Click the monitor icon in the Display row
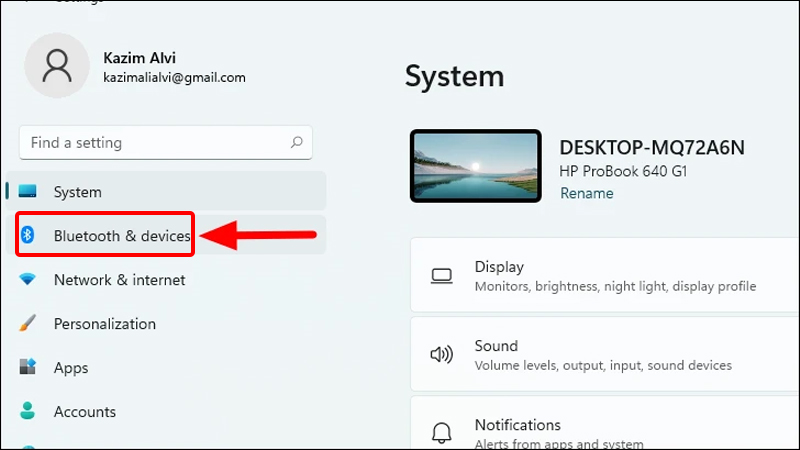 (441, 276)
